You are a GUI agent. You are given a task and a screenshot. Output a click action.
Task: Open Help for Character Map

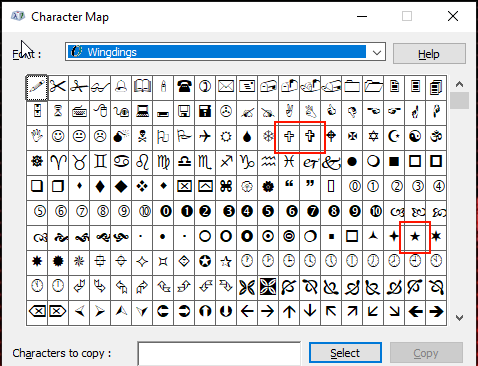click(429, 53)
